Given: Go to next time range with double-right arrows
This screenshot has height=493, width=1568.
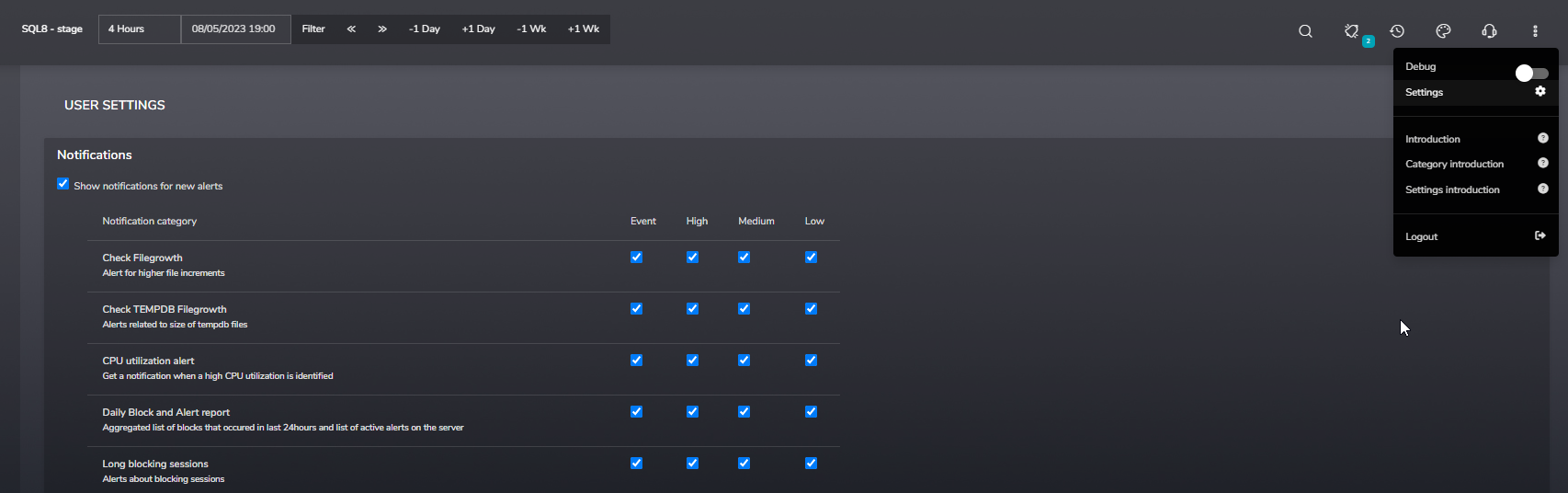Looking at the screenshot, I should tap(382, 29).
